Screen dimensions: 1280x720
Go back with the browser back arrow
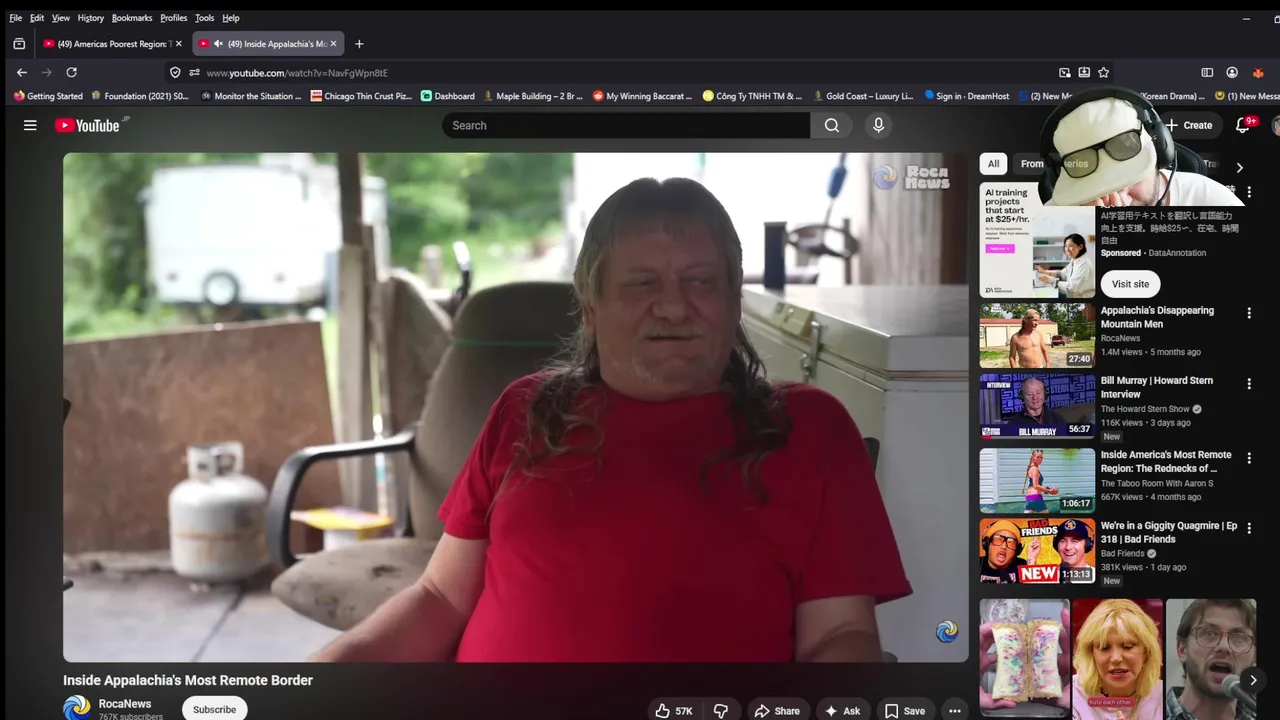click(x=22, y=72)
